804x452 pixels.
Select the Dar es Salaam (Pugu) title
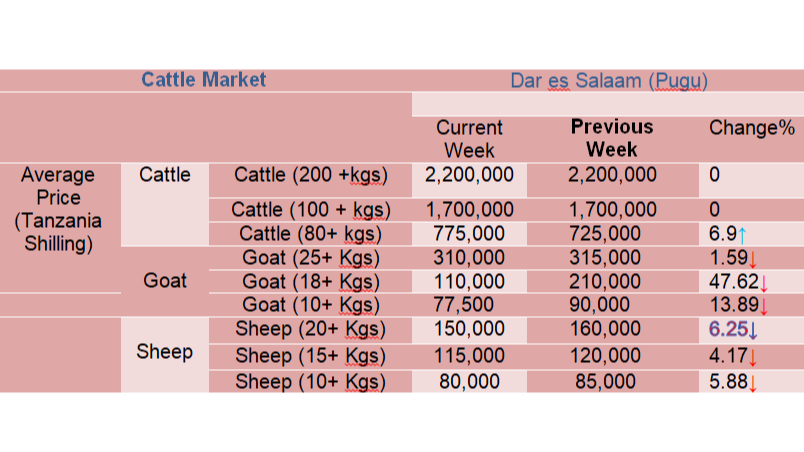point(609,81)
